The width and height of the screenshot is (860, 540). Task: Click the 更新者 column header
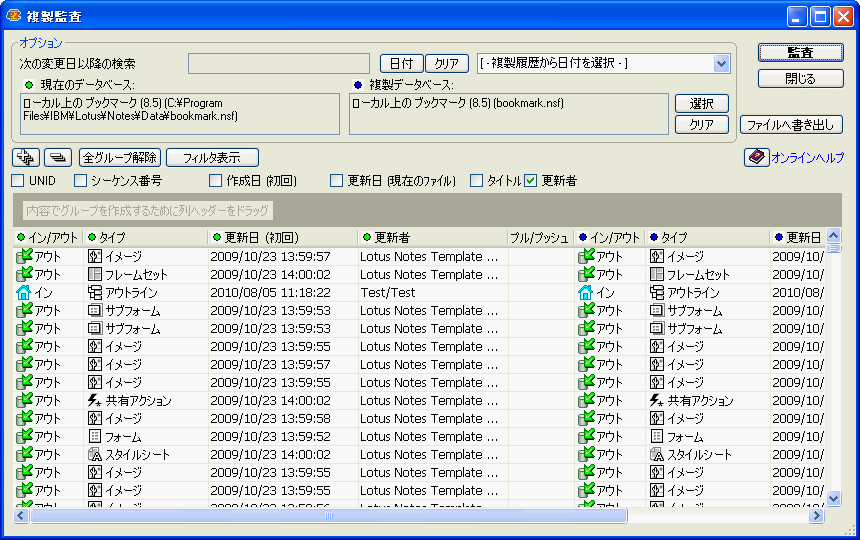pos(432,238)
